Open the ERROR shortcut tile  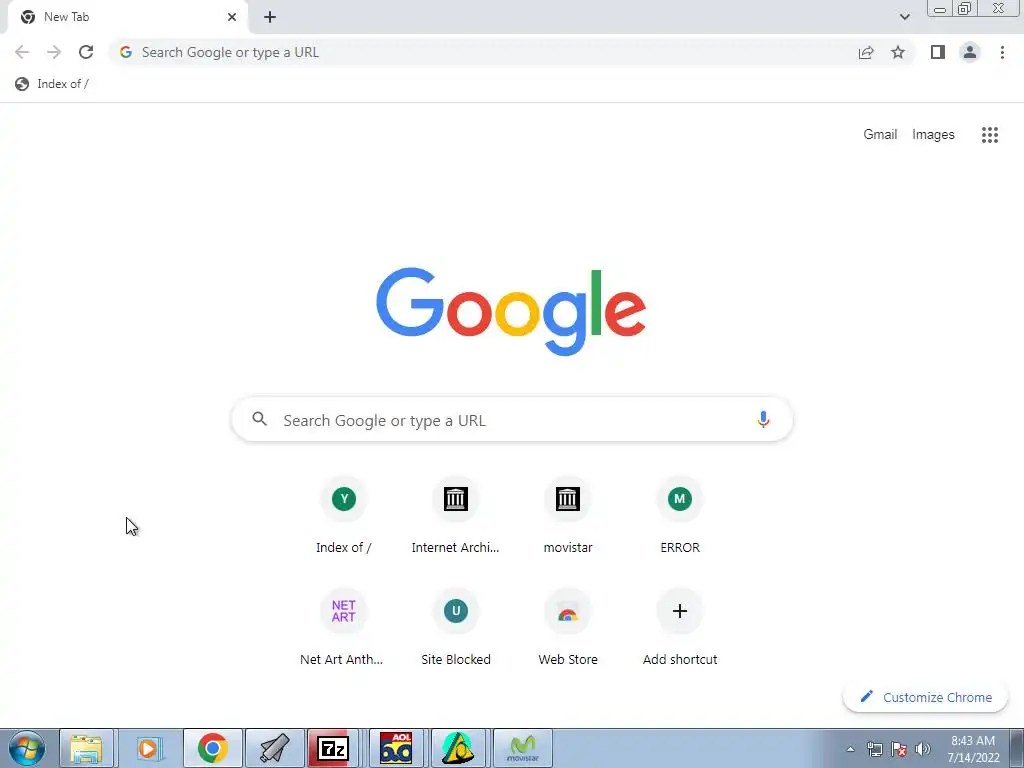(x=680, y=516)
